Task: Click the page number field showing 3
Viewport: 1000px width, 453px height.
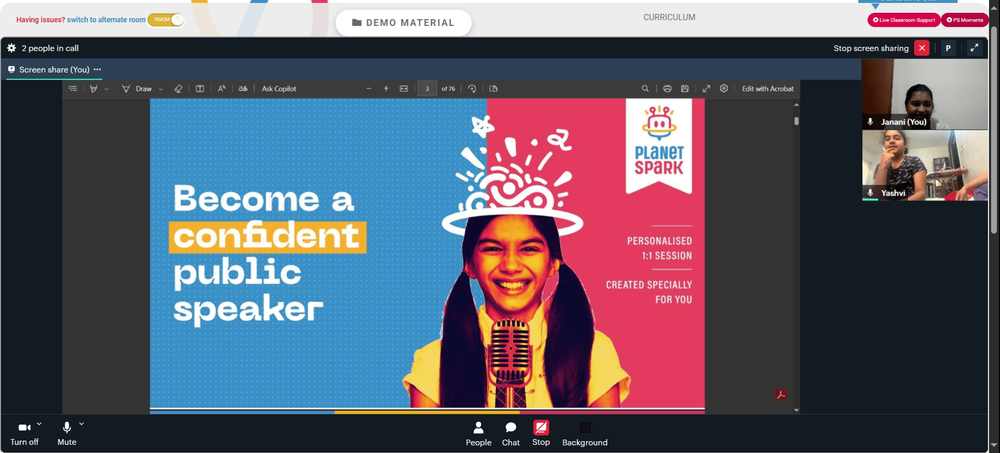Action: (427, 89)
